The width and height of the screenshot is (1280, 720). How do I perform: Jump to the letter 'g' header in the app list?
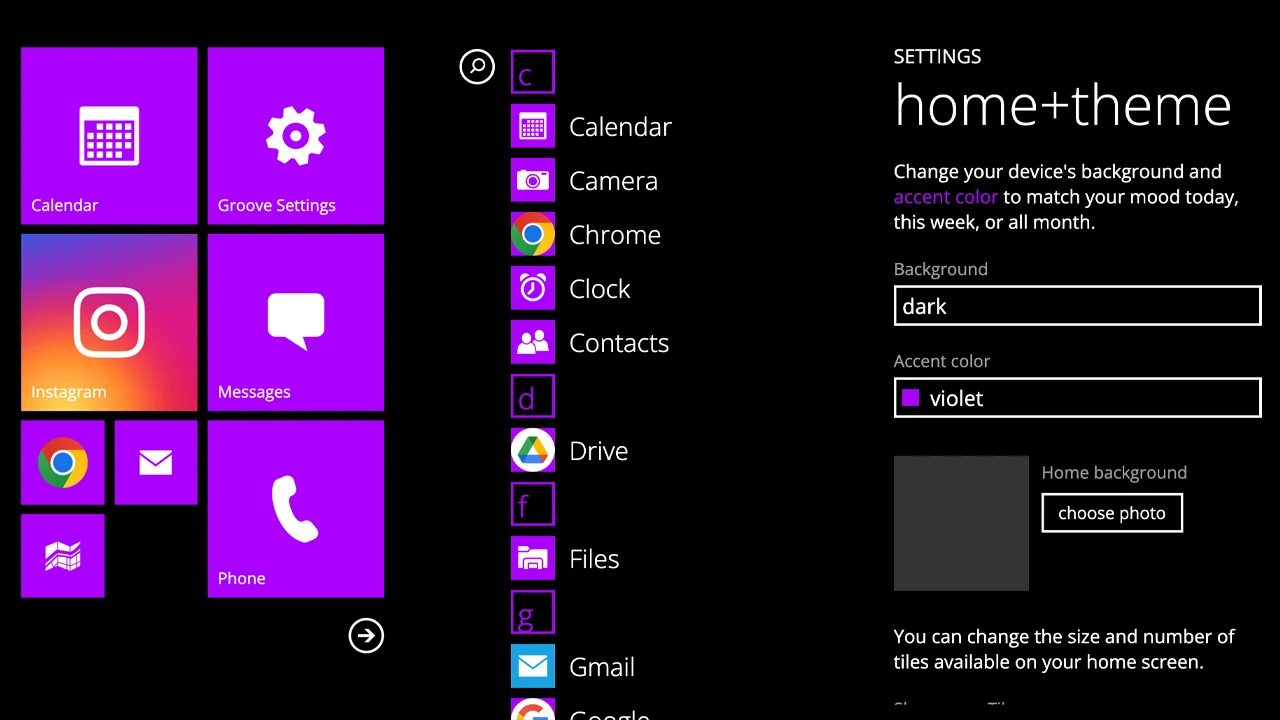click(533, 612)
